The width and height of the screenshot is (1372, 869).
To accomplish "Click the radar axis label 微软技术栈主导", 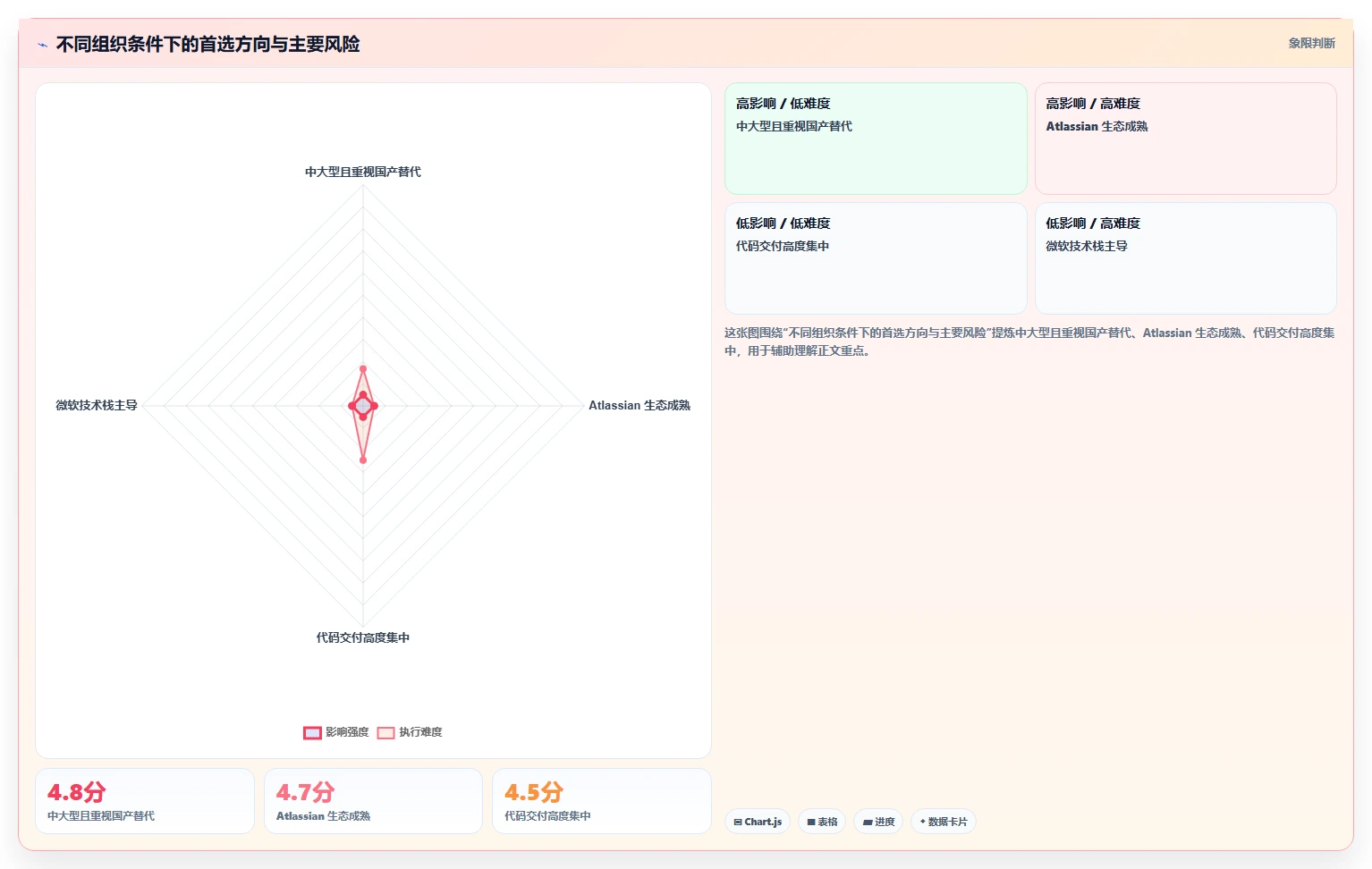I will (x=97, y=405).
